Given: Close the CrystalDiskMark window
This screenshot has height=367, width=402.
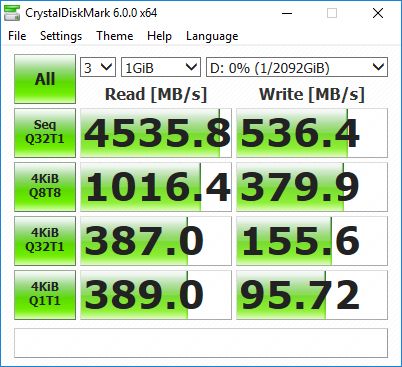Looking at the screenshot, I should [x=378, y=13].
